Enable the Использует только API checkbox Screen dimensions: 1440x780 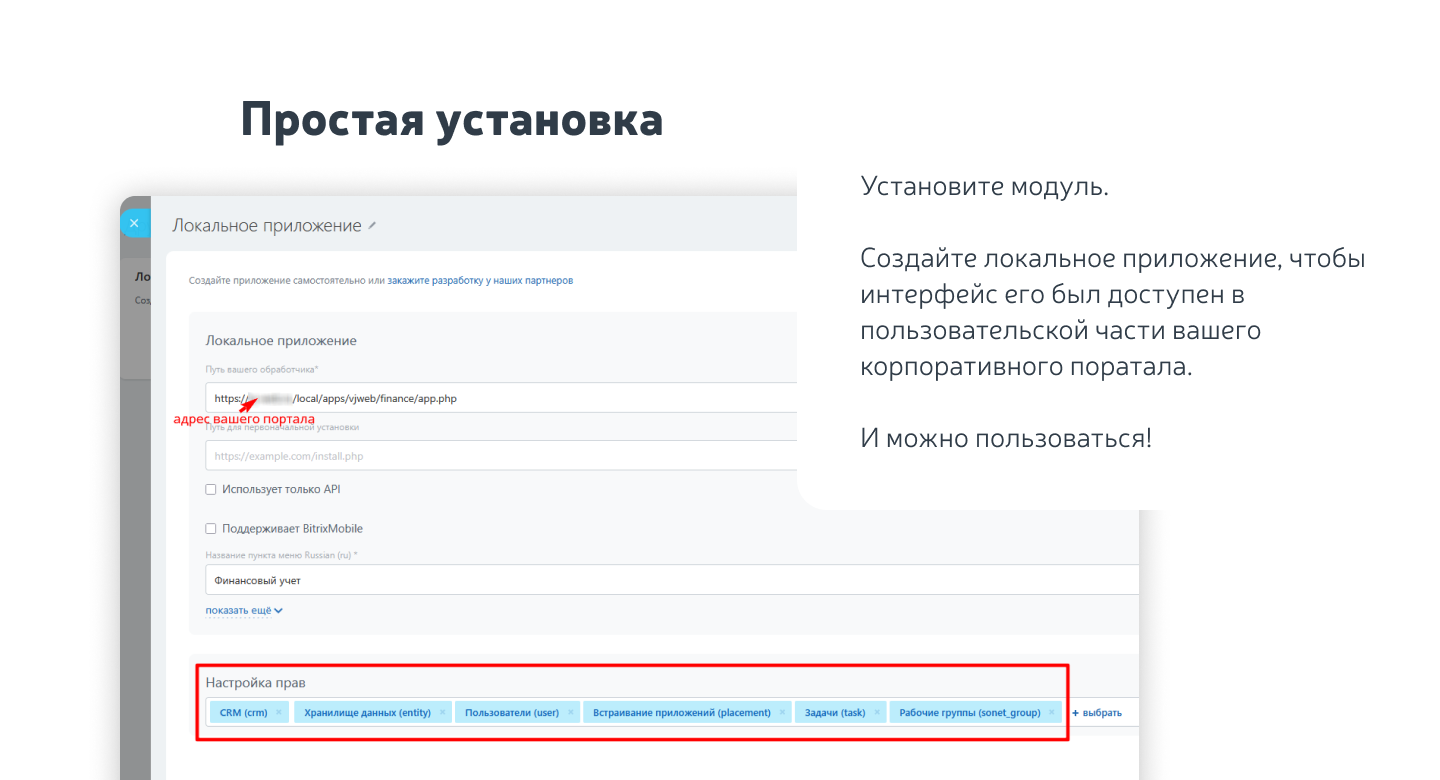[211, 490]
